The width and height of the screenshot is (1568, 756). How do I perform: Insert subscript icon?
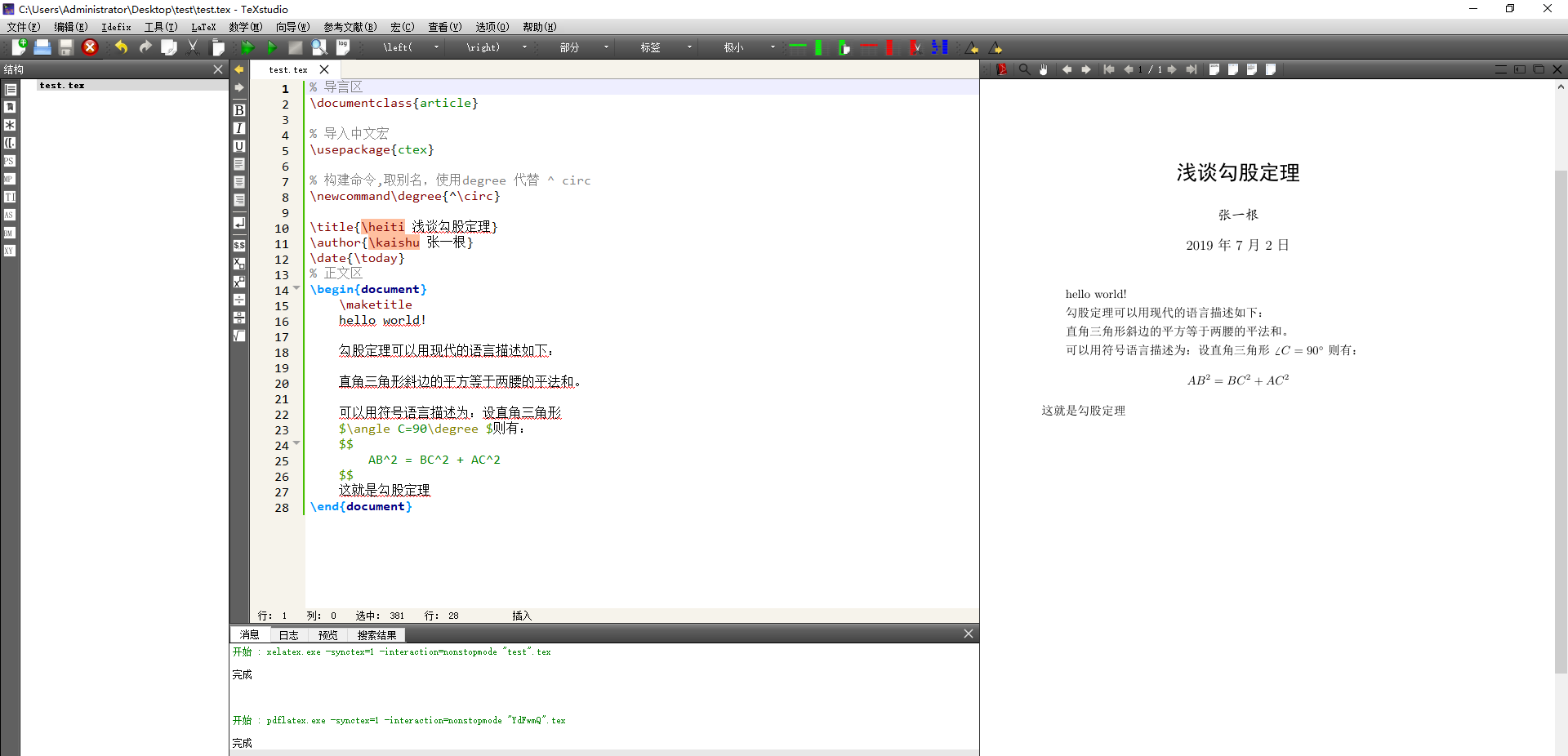239,263
